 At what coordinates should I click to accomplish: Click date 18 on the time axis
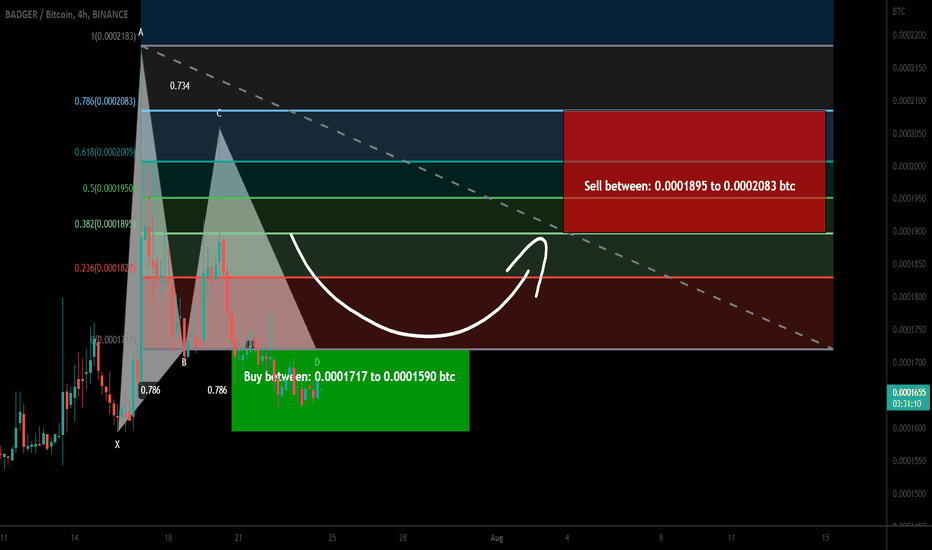coord(168,538)
